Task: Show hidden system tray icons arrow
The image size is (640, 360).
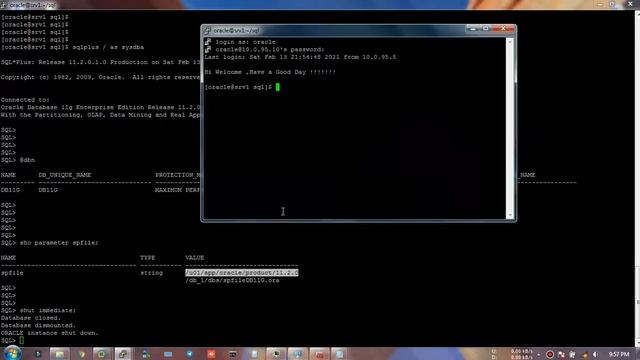Action: pos(539,355)
